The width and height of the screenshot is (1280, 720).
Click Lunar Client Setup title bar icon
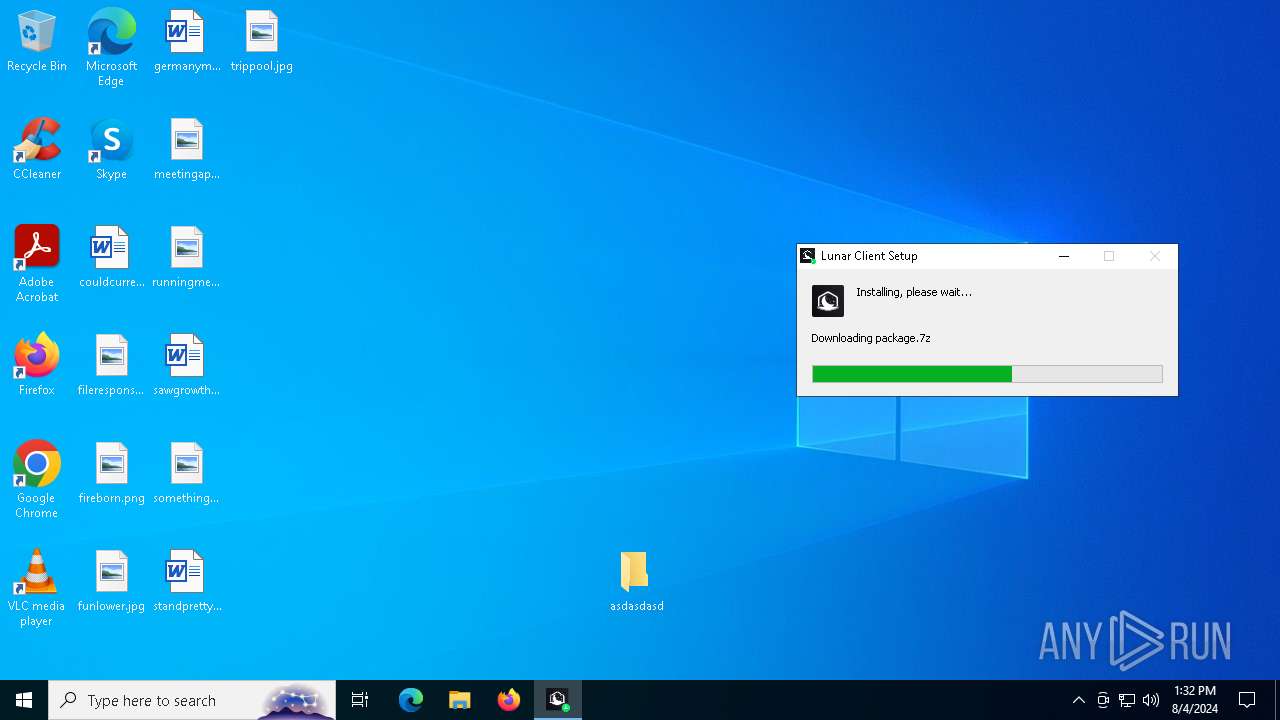pyautogui.click(x=808, y=256)
